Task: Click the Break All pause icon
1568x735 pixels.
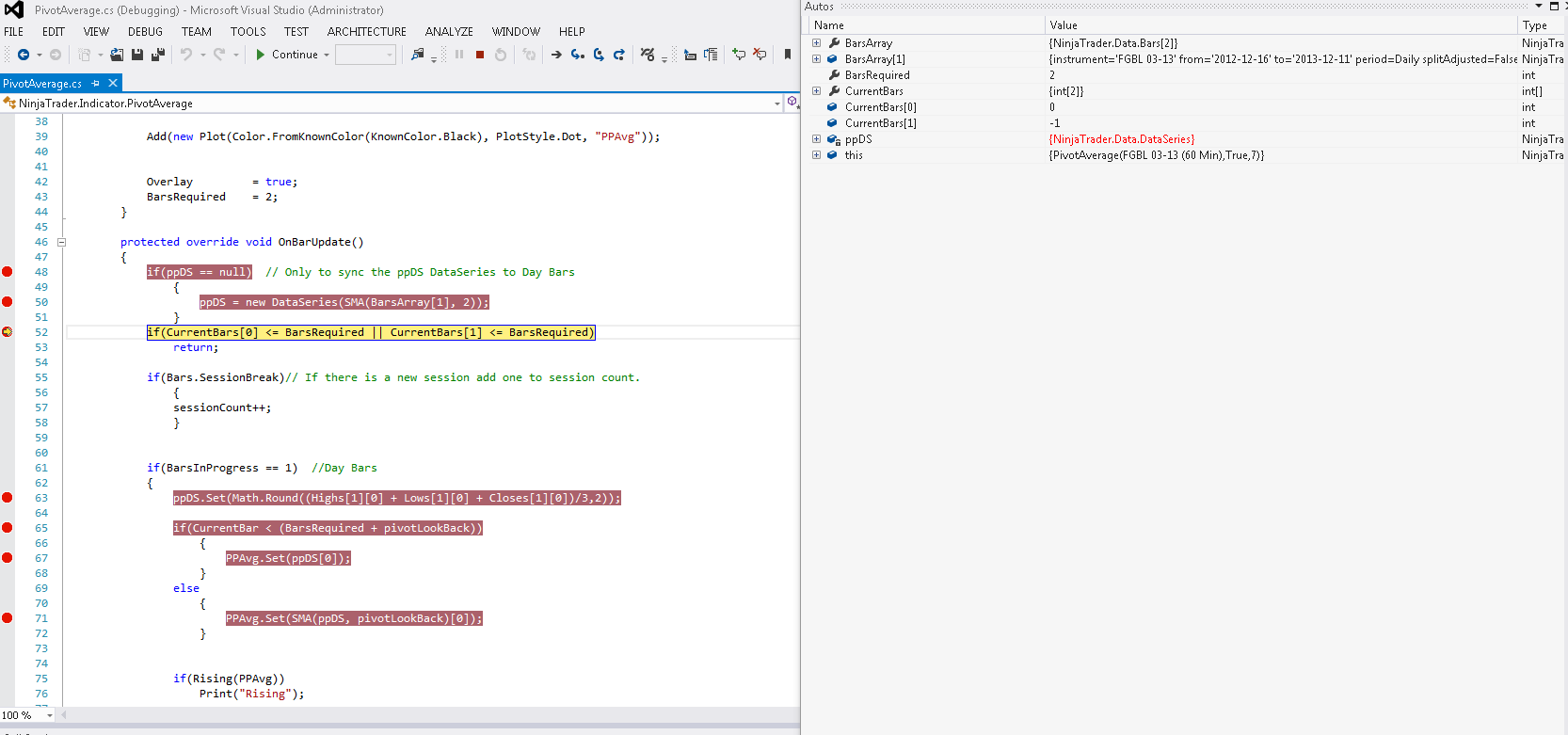Action: (459, 55)
